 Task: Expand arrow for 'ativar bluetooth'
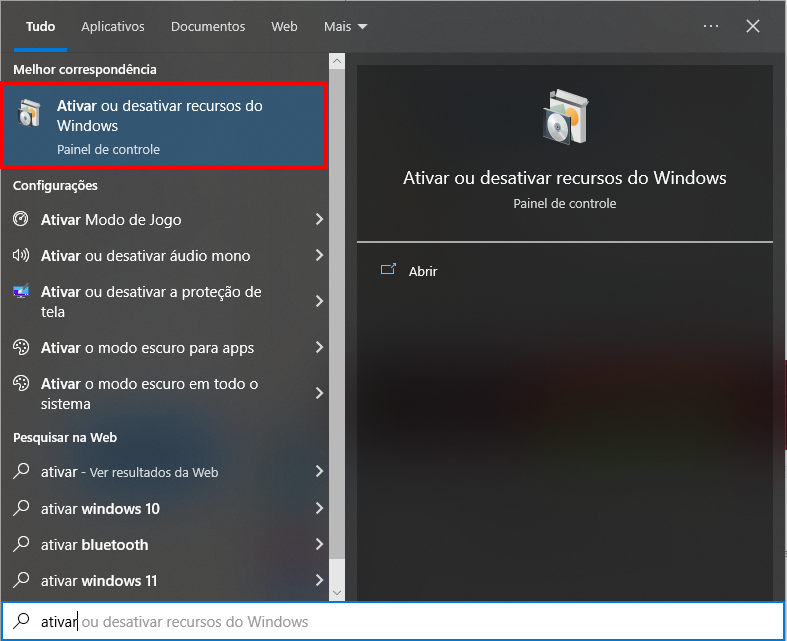(x=319, y=544)
